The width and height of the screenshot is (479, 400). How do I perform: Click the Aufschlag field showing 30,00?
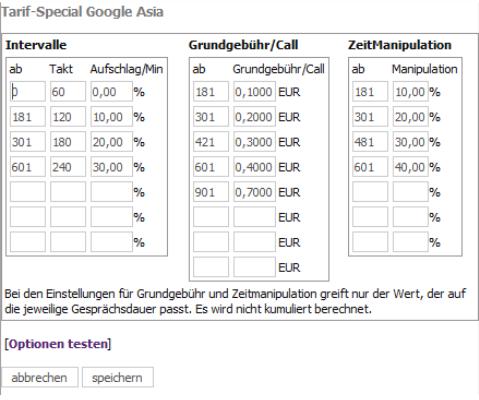(111, 167)
